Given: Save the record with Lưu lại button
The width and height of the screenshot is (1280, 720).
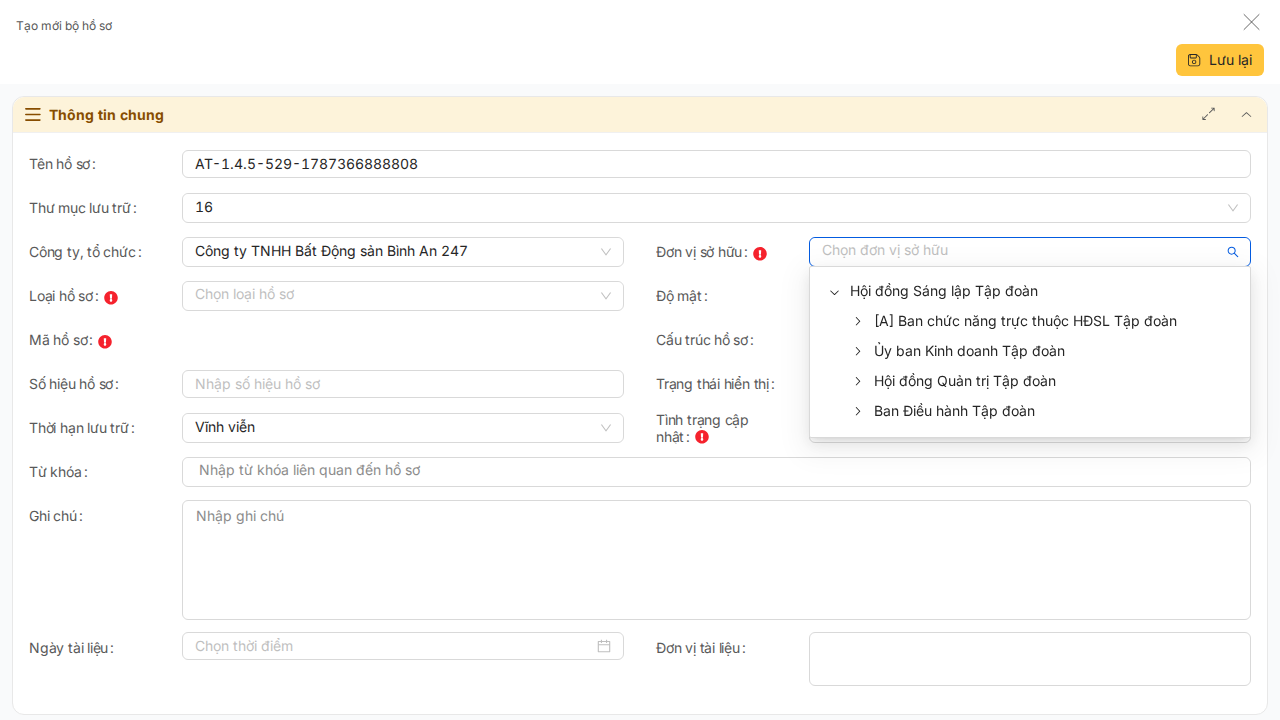Looking at the screenshot, I should tap(1220, 60).
